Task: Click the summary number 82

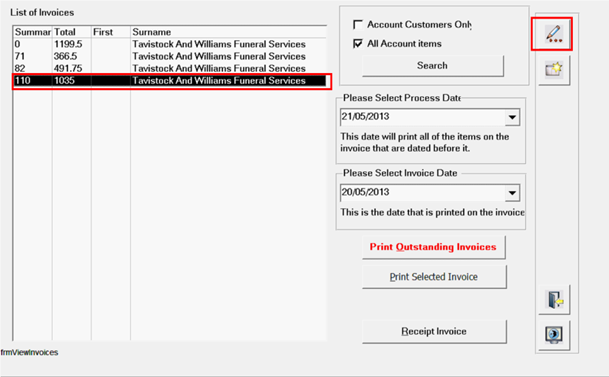Action: coord(20,68)
